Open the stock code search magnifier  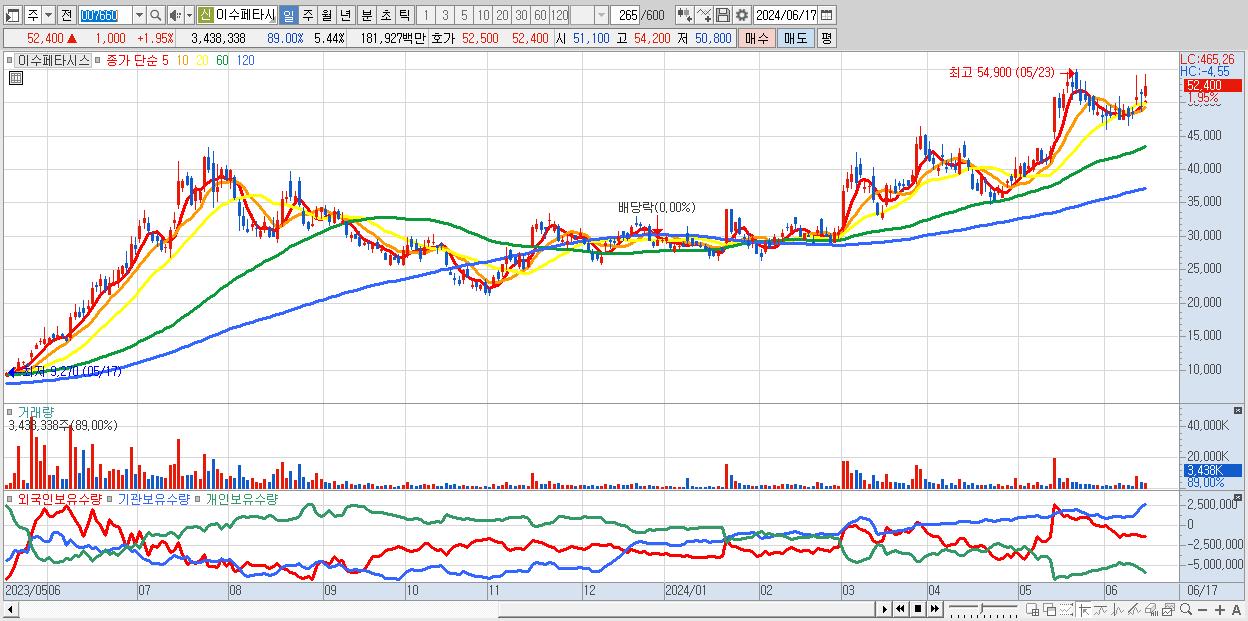click(x=156, y=15)
